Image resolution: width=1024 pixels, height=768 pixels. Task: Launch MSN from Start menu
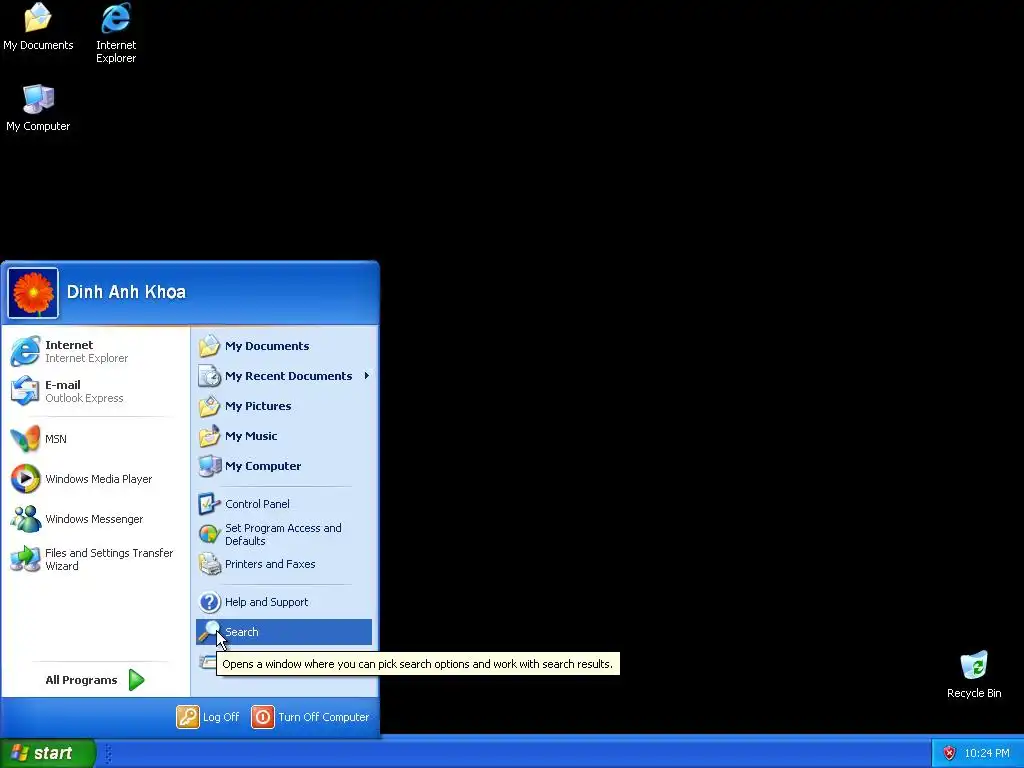coord(95,439)
